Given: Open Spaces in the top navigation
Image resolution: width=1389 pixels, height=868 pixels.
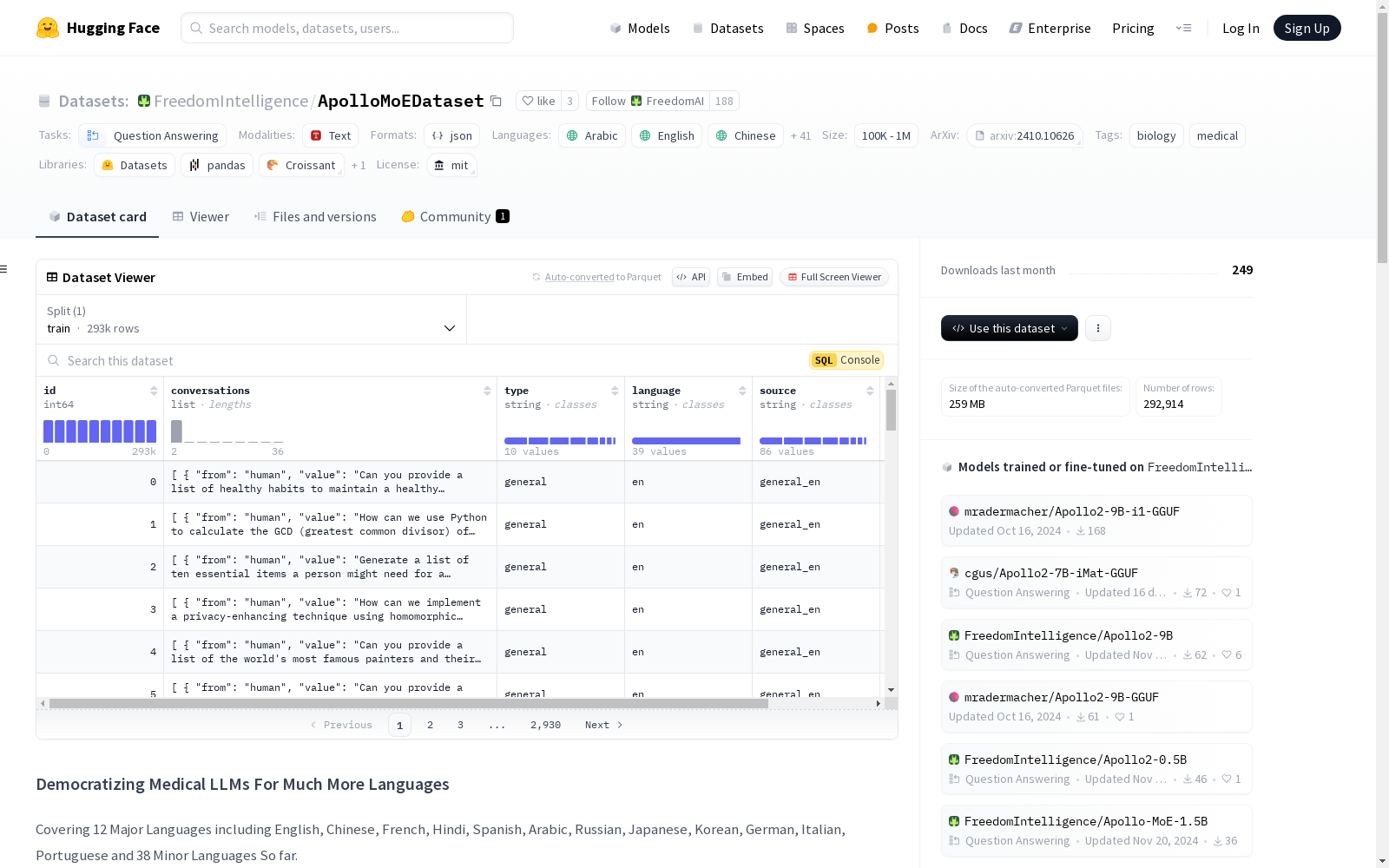Looking at the screenshot, I should [815, 28].
